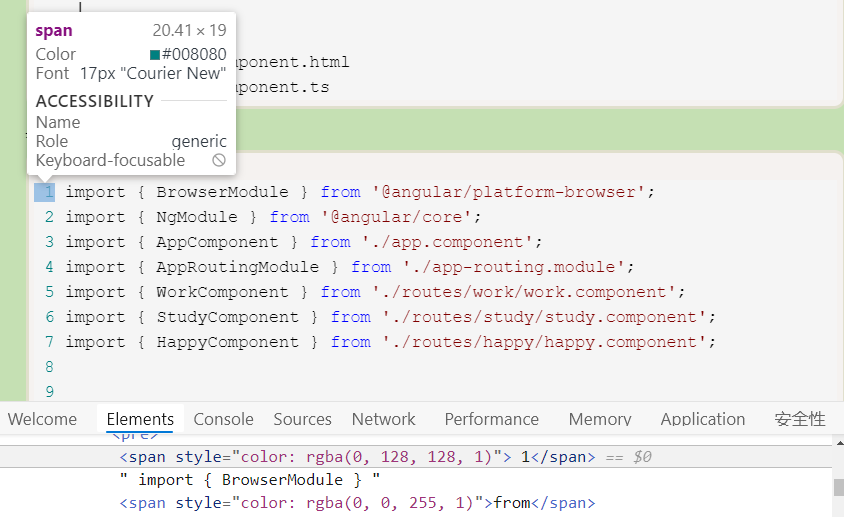Viewport: 844px width, 517px height.
Task: Click the BrowserModule identifier on line 1
Action: click(x=222, y=192)
